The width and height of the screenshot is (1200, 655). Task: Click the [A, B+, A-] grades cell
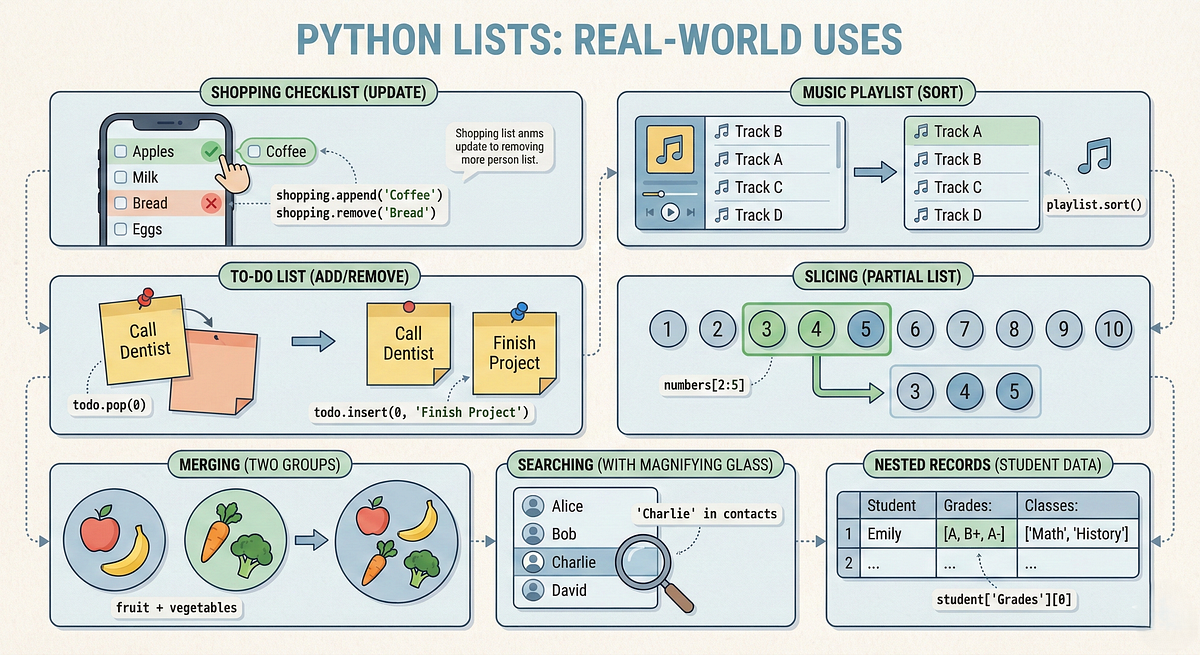coord(975,534)
